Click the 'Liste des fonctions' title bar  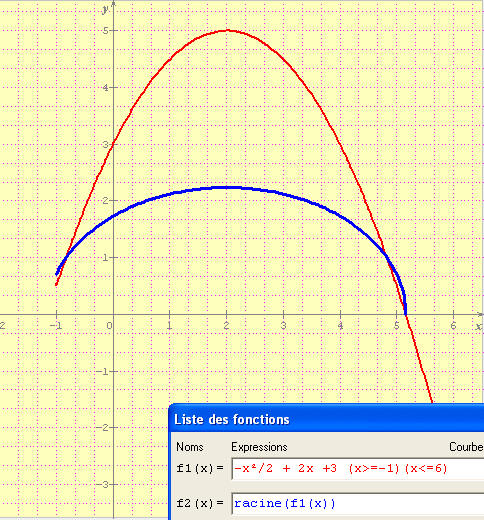tap(327, 419)
